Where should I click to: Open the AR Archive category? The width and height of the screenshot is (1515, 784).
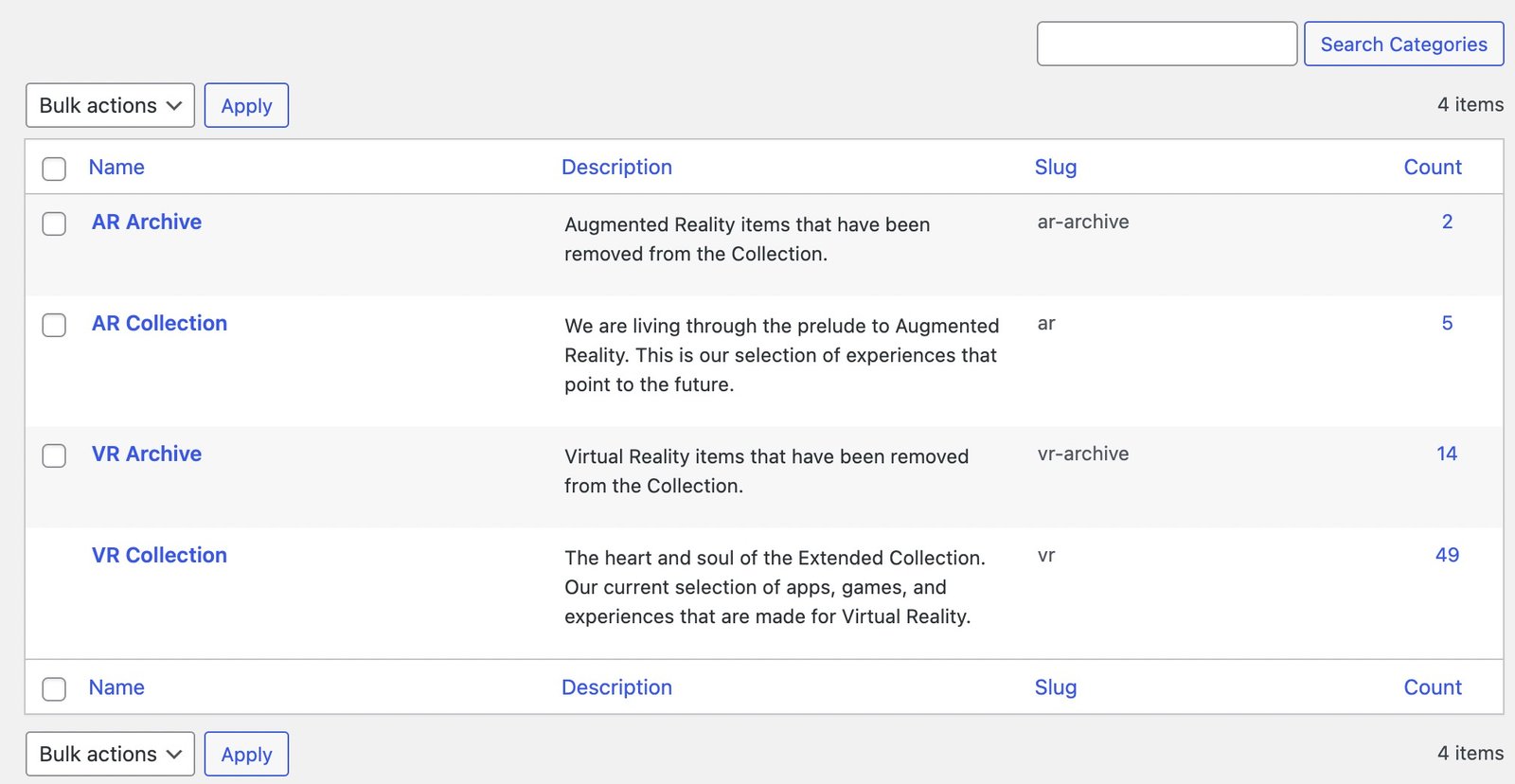(147, 222)
